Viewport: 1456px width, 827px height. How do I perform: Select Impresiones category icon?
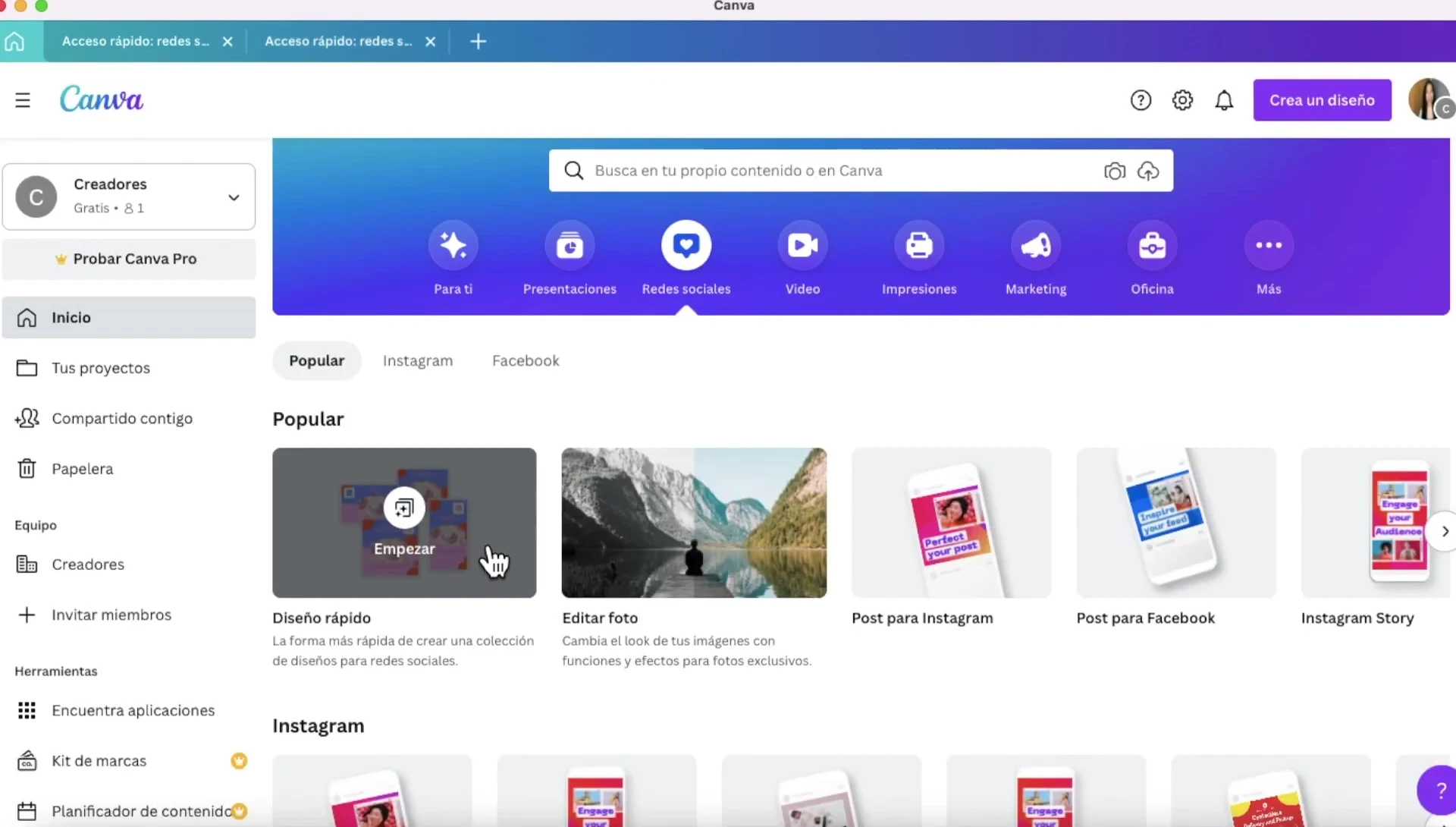(x=919, y=245)
